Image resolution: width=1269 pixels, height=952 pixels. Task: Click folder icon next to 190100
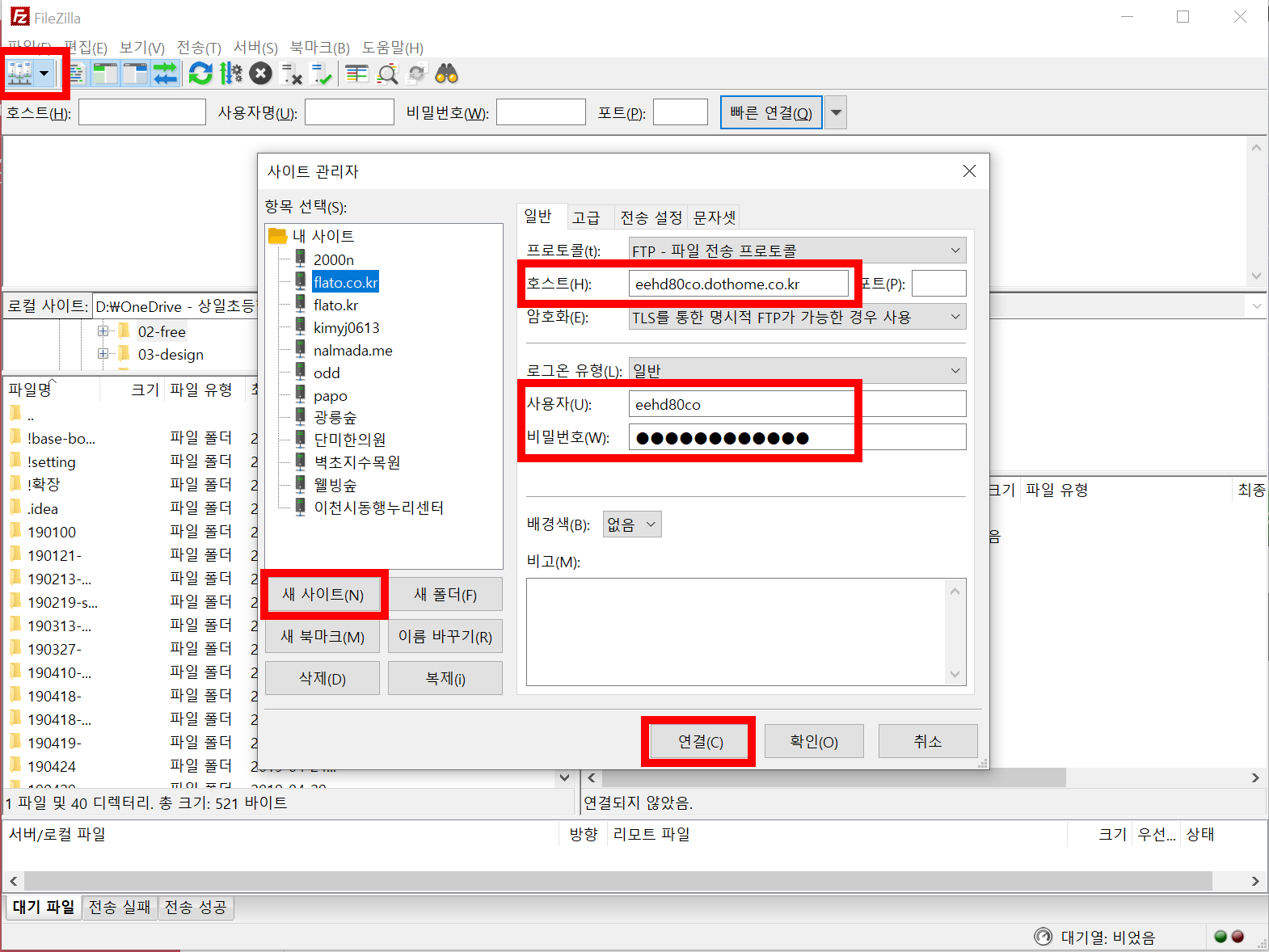(x=15, y=531)
